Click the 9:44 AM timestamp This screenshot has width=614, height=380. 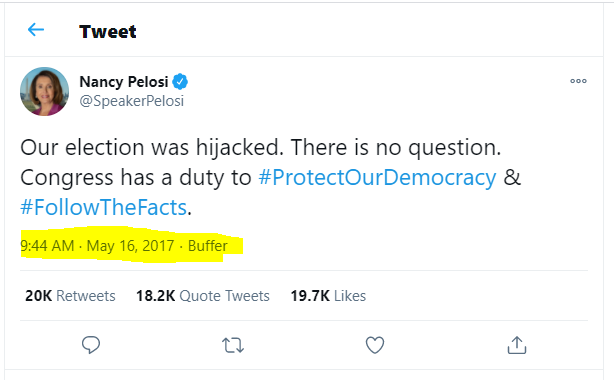(47, 246)
